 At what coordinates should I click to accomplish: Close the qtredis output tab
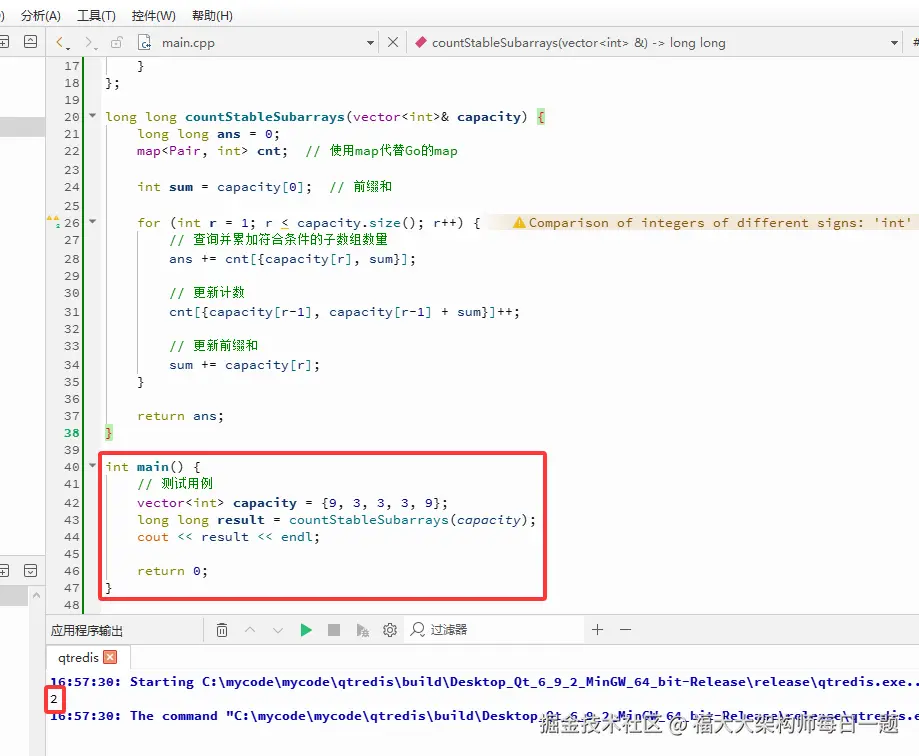110,657
